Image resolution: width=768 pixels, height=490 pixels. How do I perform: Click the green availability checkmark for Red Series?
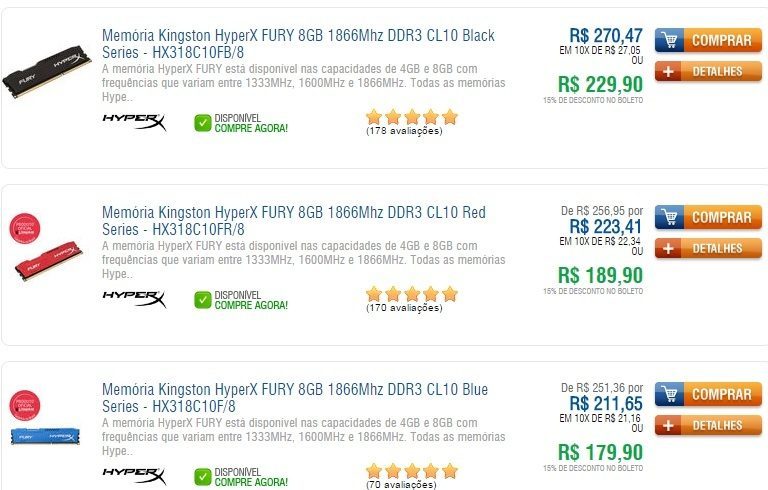(202, 300)
